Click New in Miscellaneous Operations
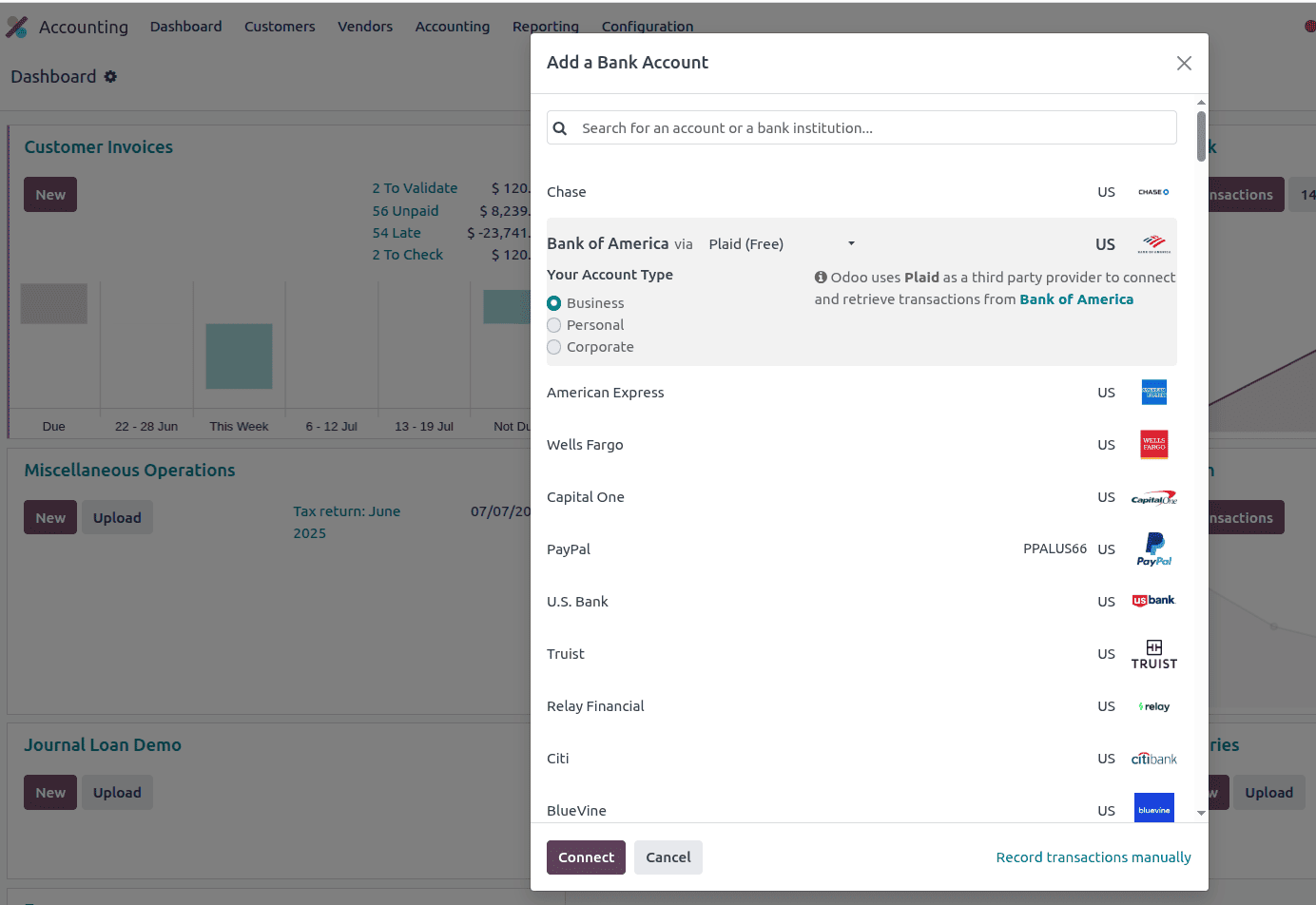This screenshot has height=905, width=1316. coord(50,518)
